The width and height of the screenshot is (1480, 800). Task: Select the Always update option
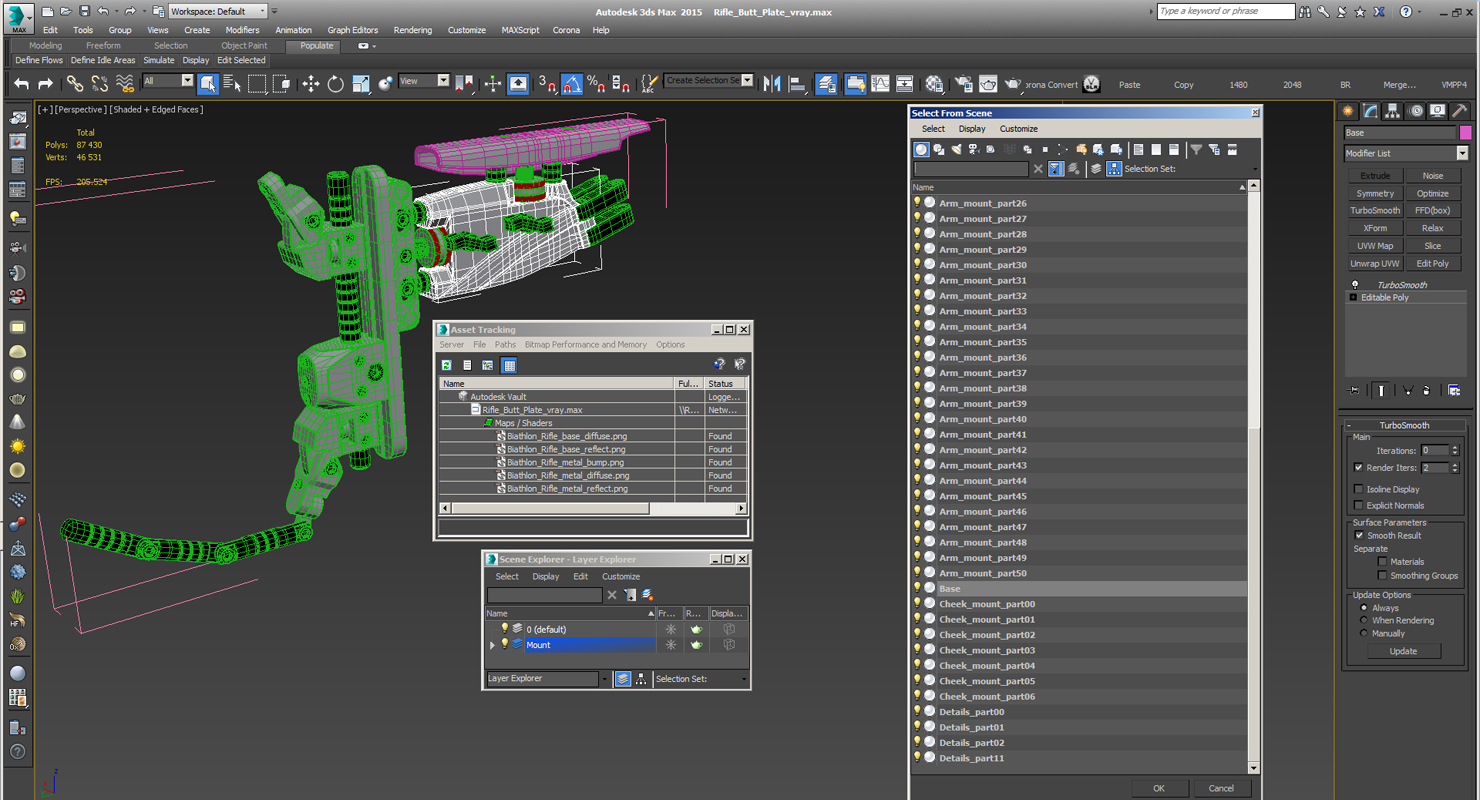click(x=1364, y=608)
